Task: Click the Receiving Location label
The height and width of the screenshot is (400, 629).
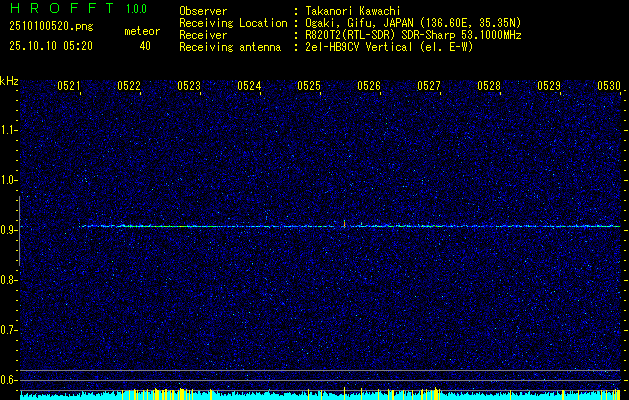Action: [x=233, y=23]
